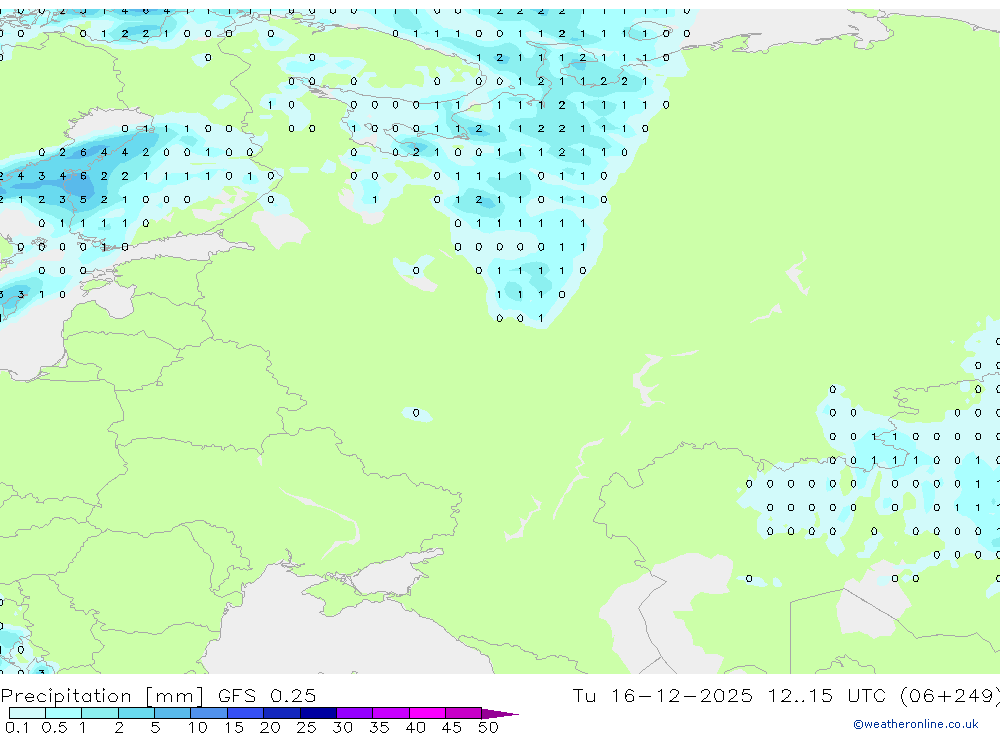Choose the 10–15 mm blue legend swatch

pos(209,713)
